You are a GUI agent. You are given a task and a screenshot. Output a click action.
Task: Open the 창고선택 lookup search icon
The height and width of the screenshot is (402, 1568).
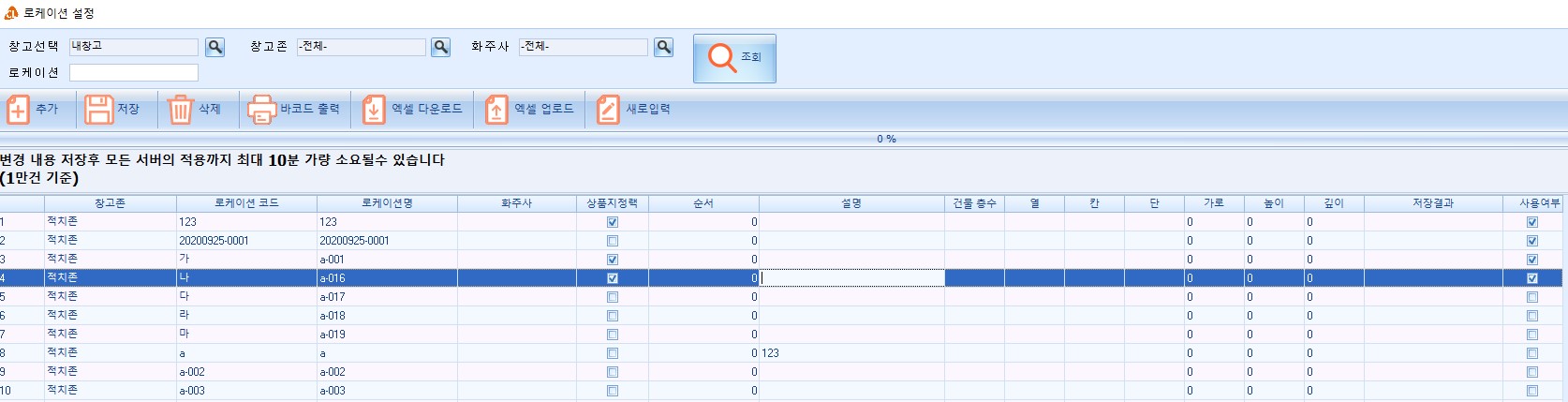pyautogui.click(x=215, y=47)
